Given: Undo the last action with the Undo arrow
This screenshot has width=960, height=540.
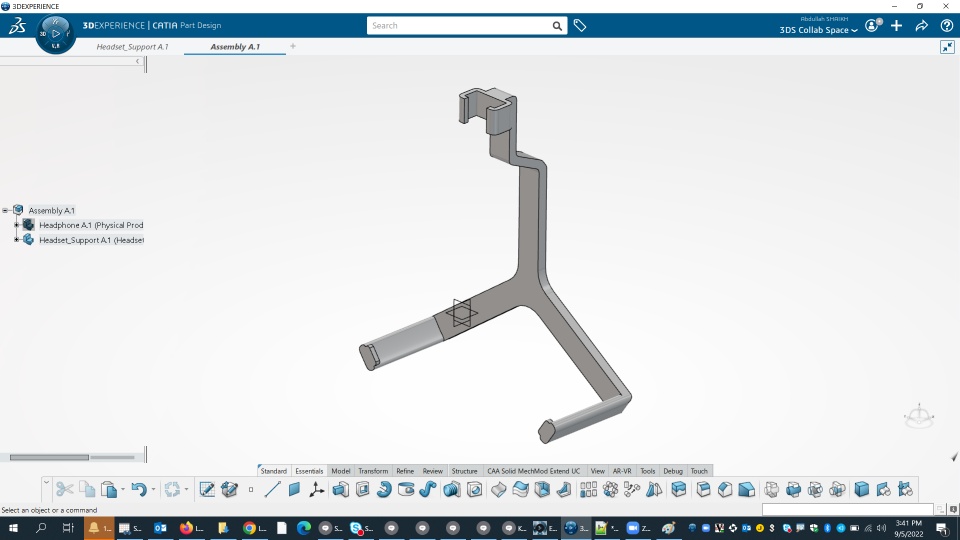Looking at the screenshot, I should [x=139, y=489].
